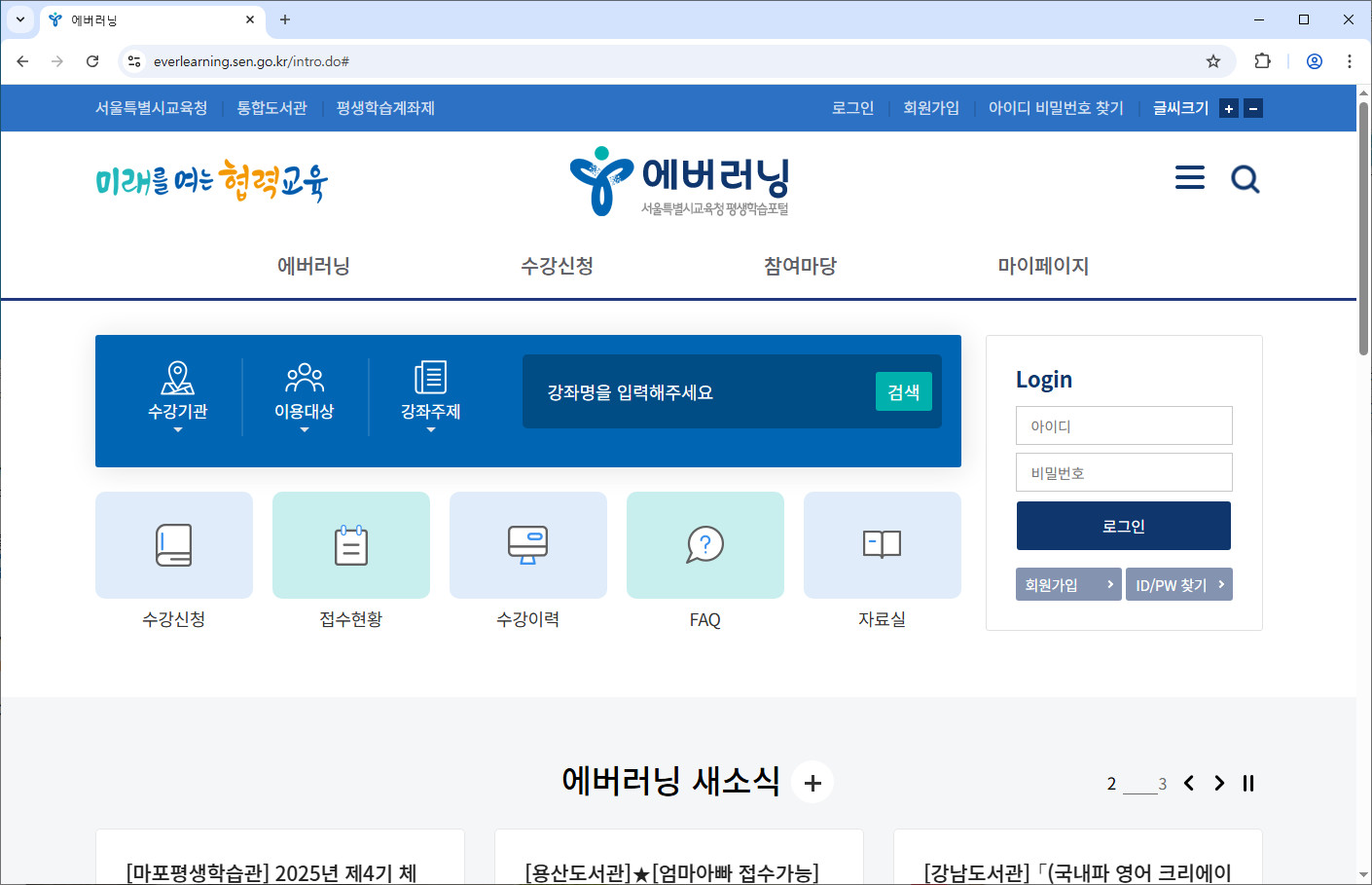Open the 에버러닝 main menu item
The width and height of the screenshot is (1372, 885).
(x=313, y=266)
